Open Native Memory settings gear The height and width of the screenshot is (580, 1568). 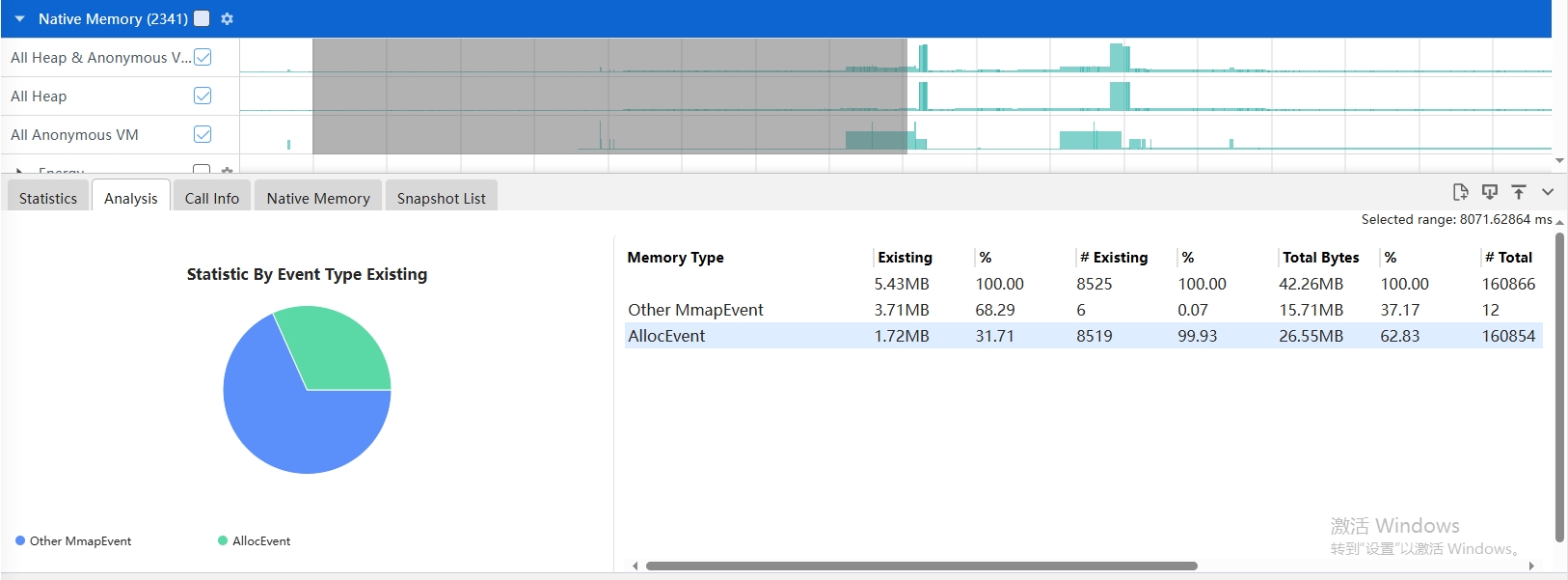click(227, 18)
